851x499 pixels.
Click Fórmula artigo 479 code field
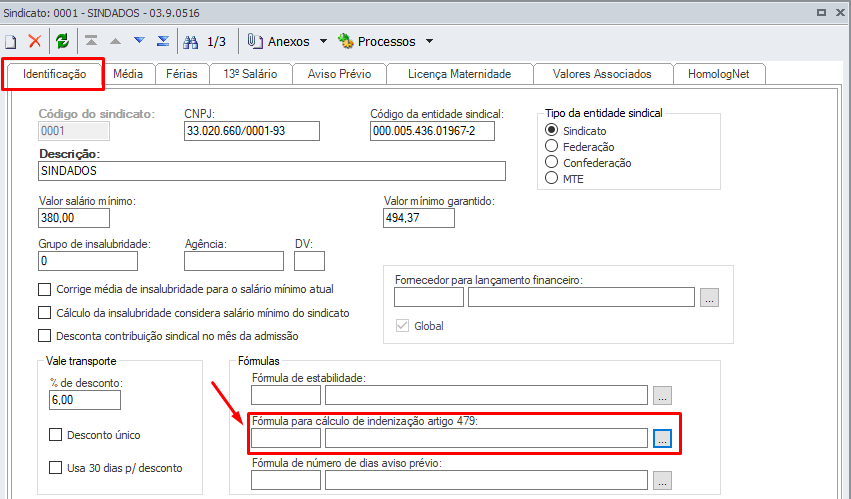click(286, 438)
